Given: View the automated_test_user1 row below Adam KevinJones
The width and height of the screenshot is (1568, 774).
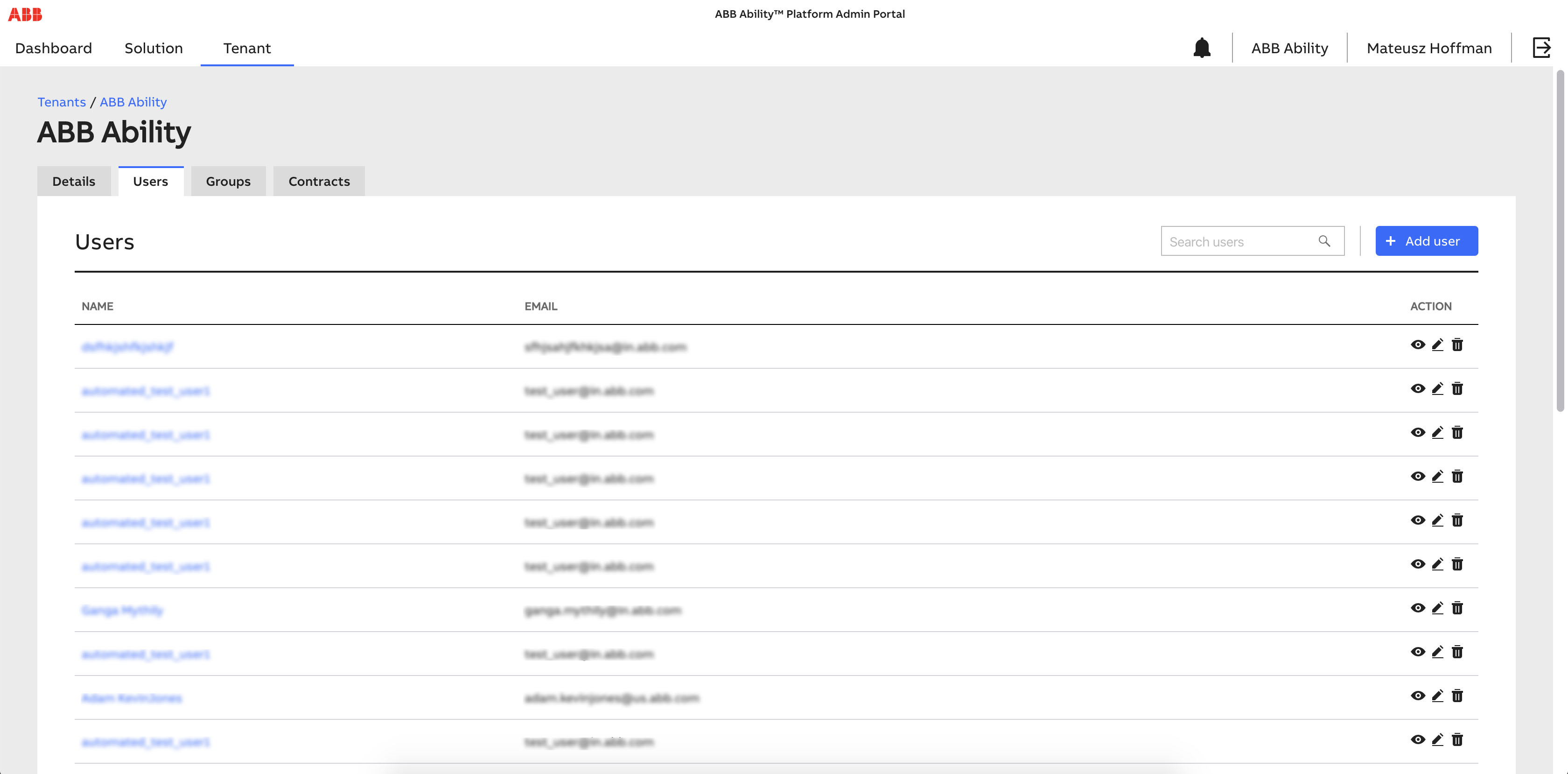Looking at the screenshot, I should pos(1418,739).
